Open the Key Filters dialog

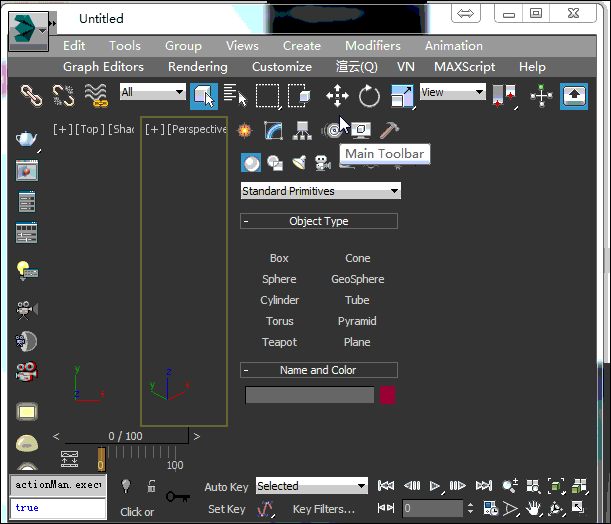point(324,509)
